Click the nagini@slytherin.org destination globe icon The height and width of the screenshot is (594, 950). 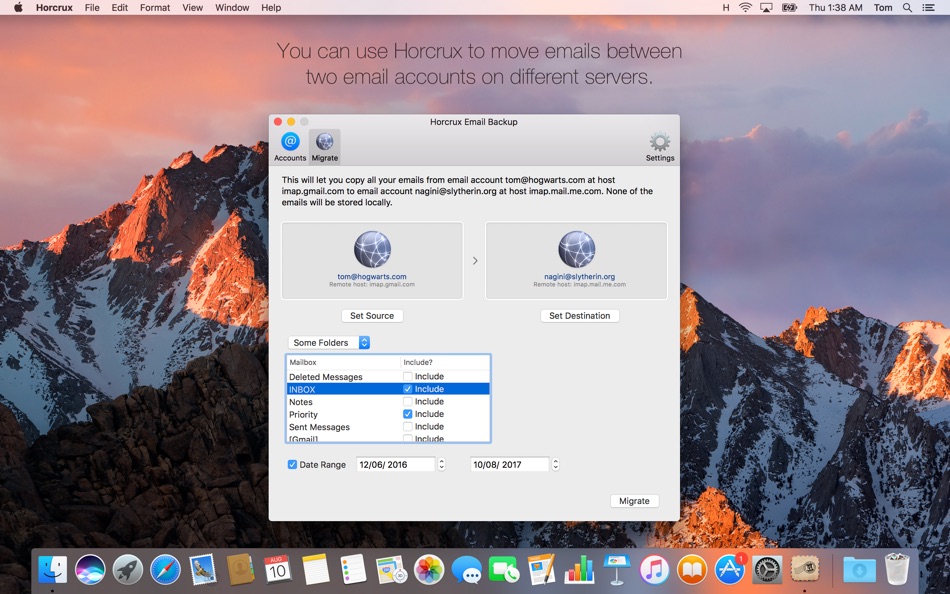576,249
